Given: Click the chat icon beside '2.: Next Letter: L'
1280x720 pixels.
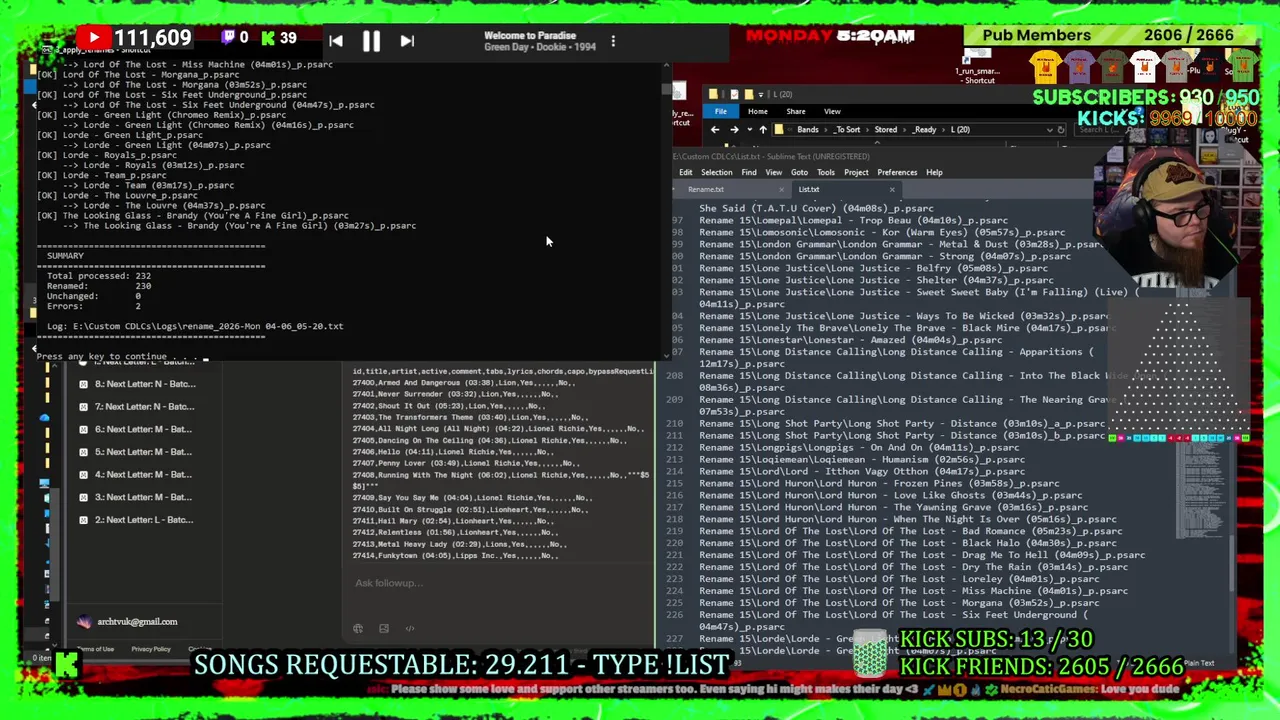Looking at the screenshot, I should 84,520.
